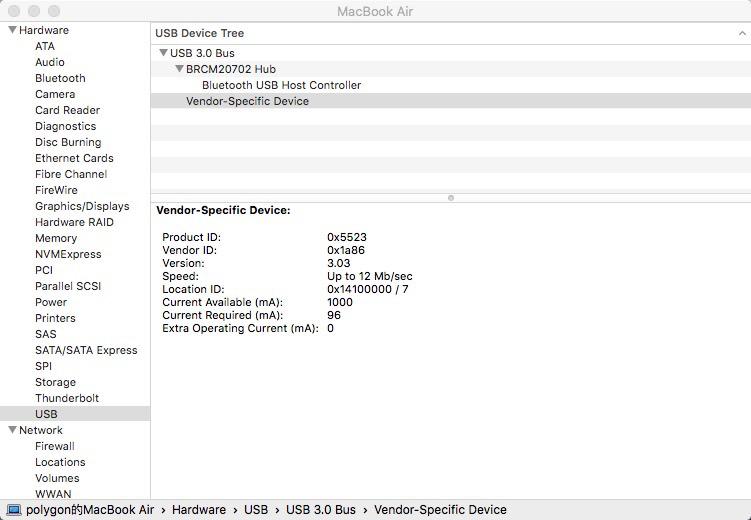Image resolution: width=751 pixels, height=520 pixels.
Task: Select WWAN under Network
Action: (53, 494)
